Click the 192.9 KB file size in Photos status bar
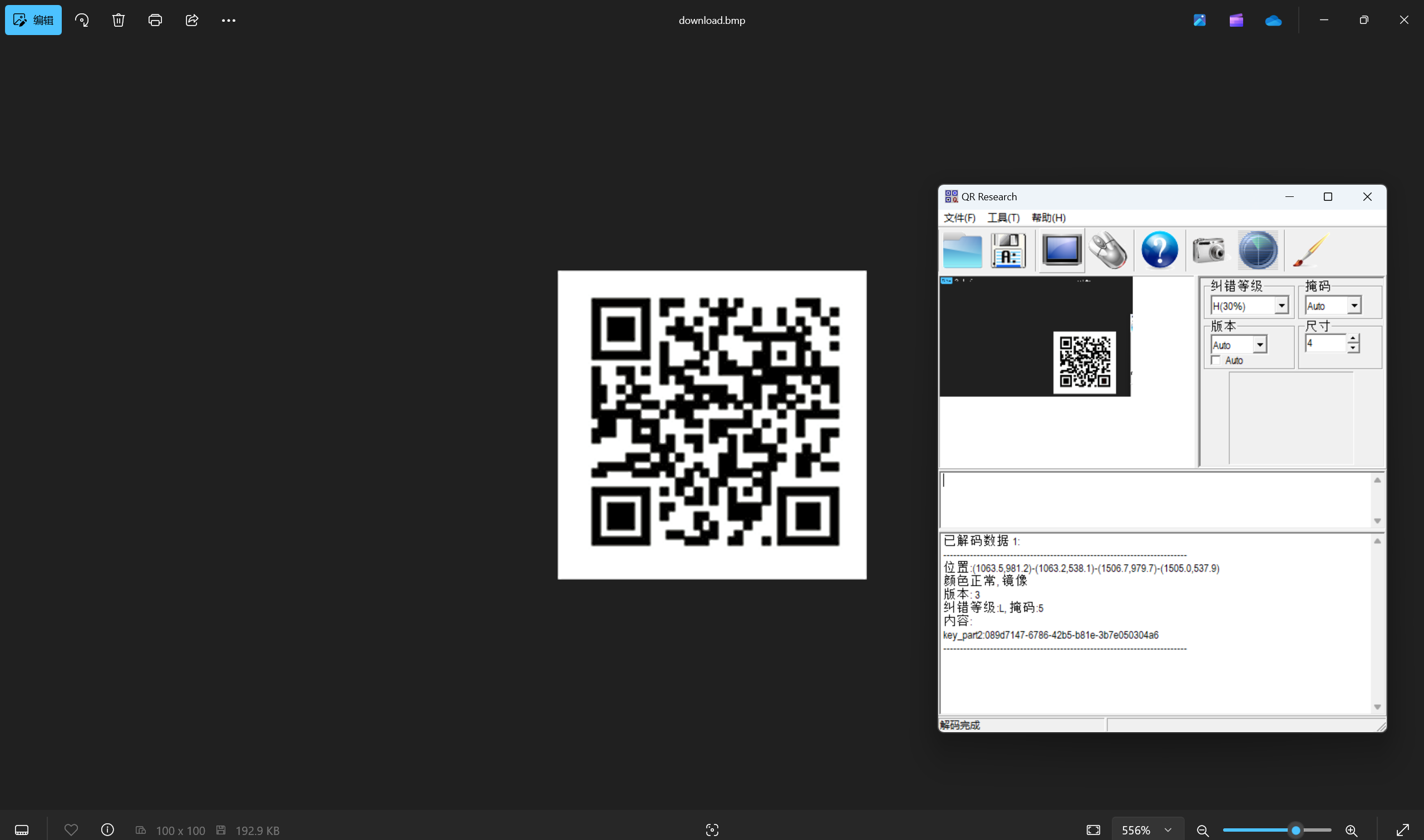The width and height of the screenshot is (1424, 840). pos(258,831)
